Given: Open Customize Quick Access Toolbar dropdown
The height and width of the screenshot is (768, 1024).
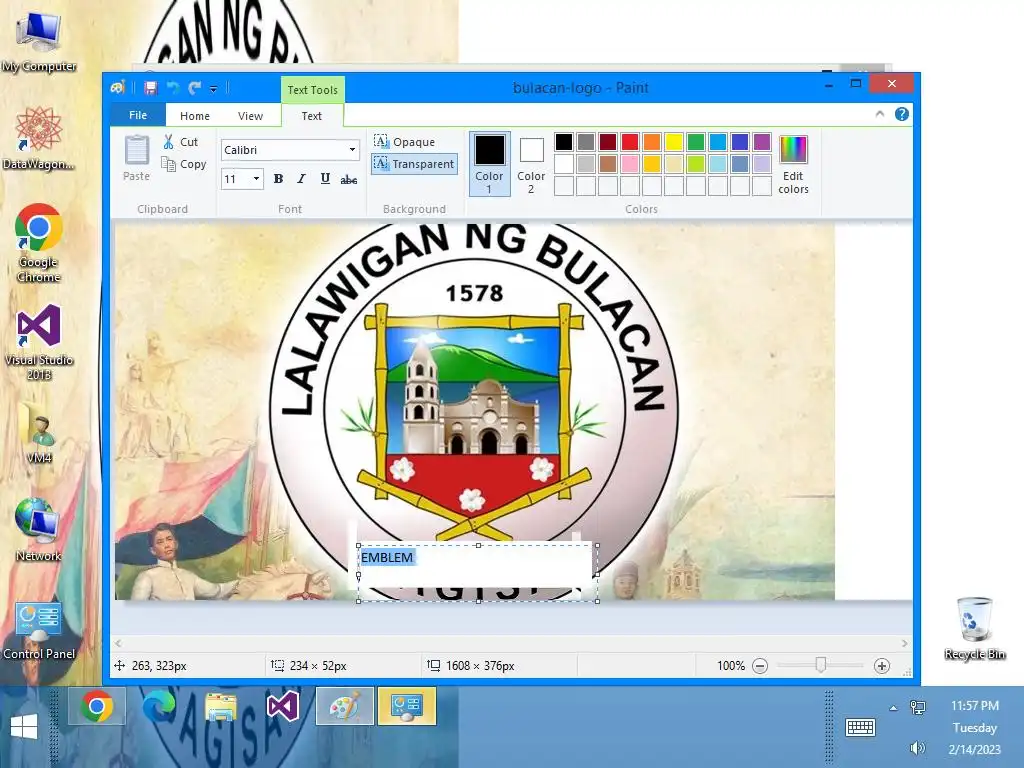Looking at the screenshot, I should 213,88.
